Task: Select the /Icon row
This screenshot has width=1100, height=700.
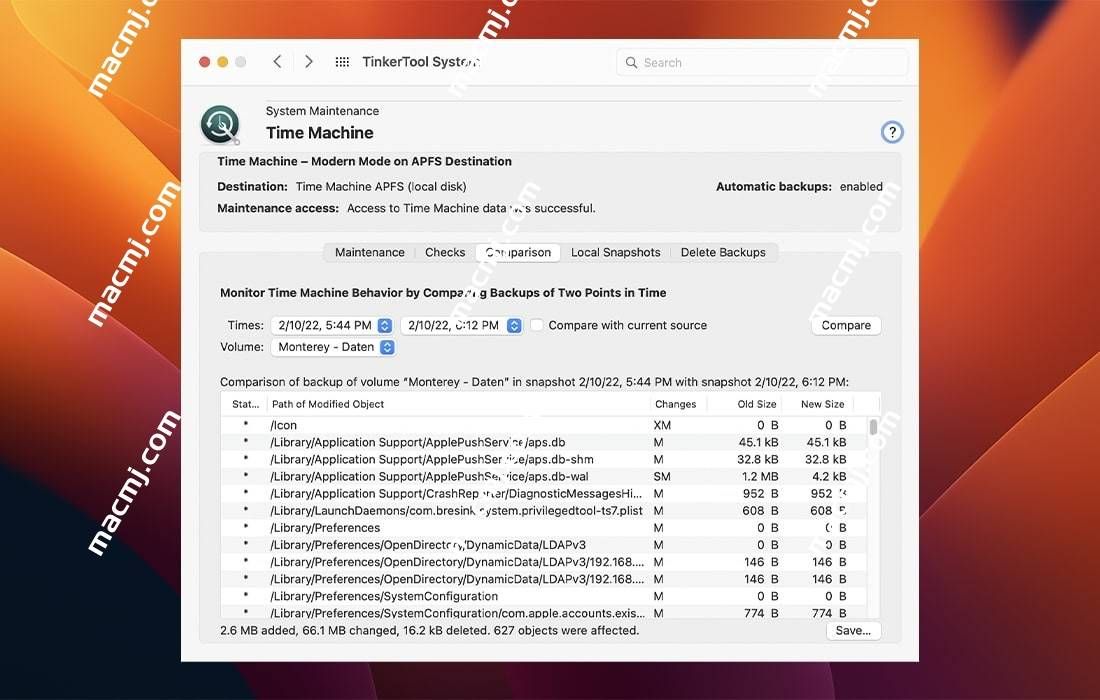Action: coord(544,425)
